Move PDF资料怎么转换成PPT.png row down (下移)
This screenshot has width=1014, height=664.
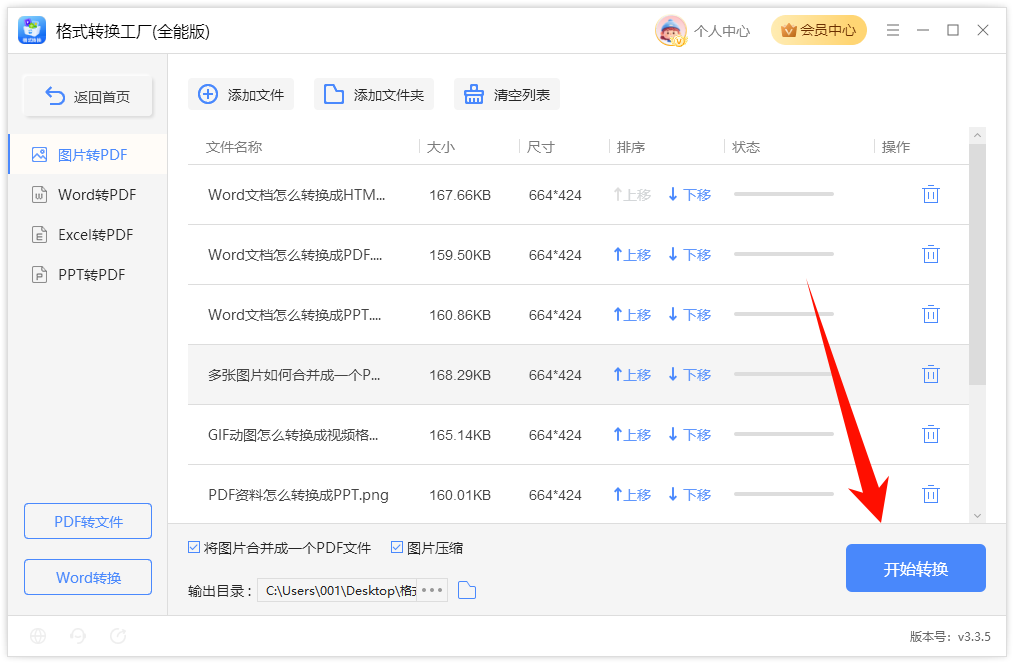click(x=689, y=495)
